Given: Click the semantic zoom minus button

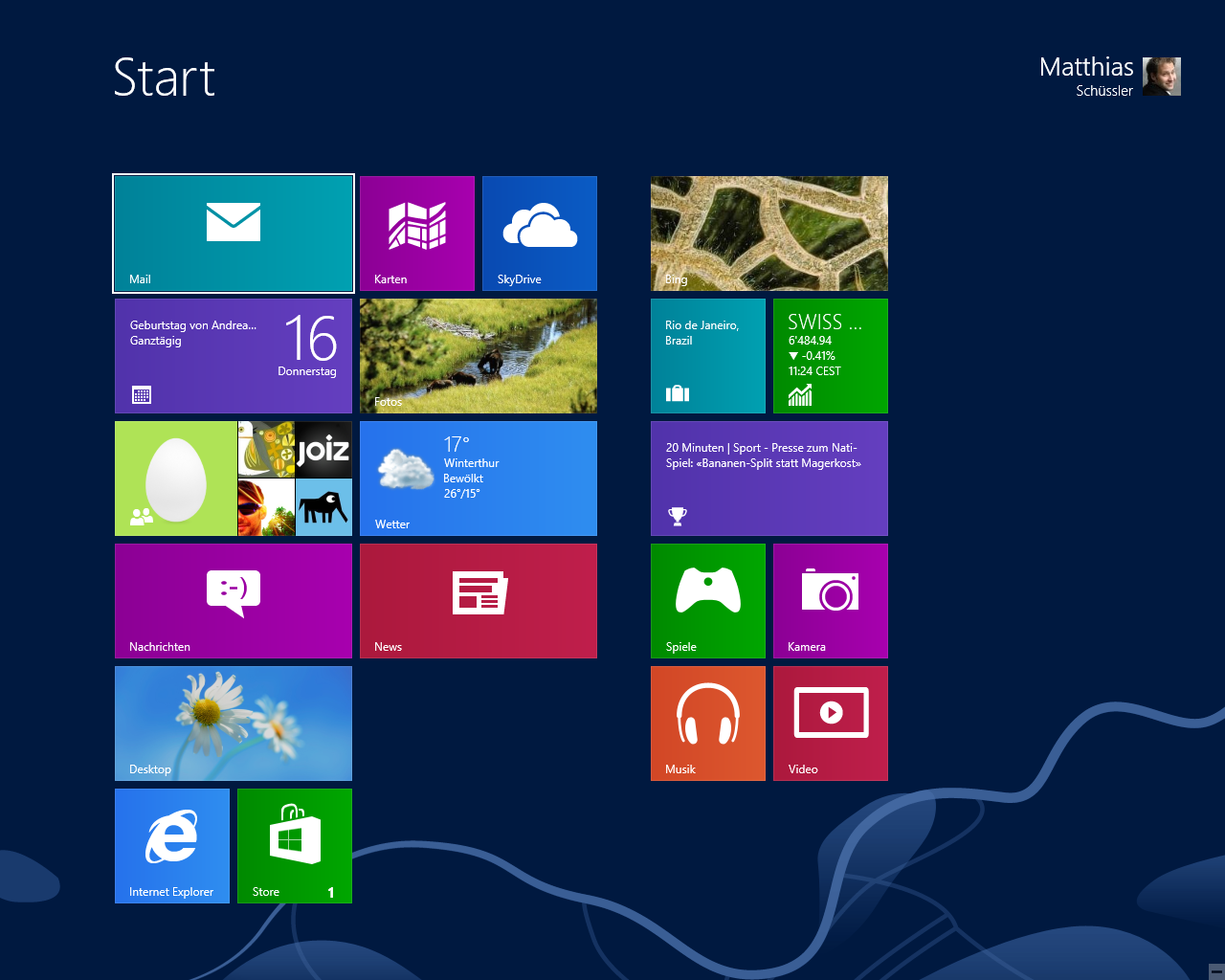Looking at the screenshot, I should [1216, 971].
